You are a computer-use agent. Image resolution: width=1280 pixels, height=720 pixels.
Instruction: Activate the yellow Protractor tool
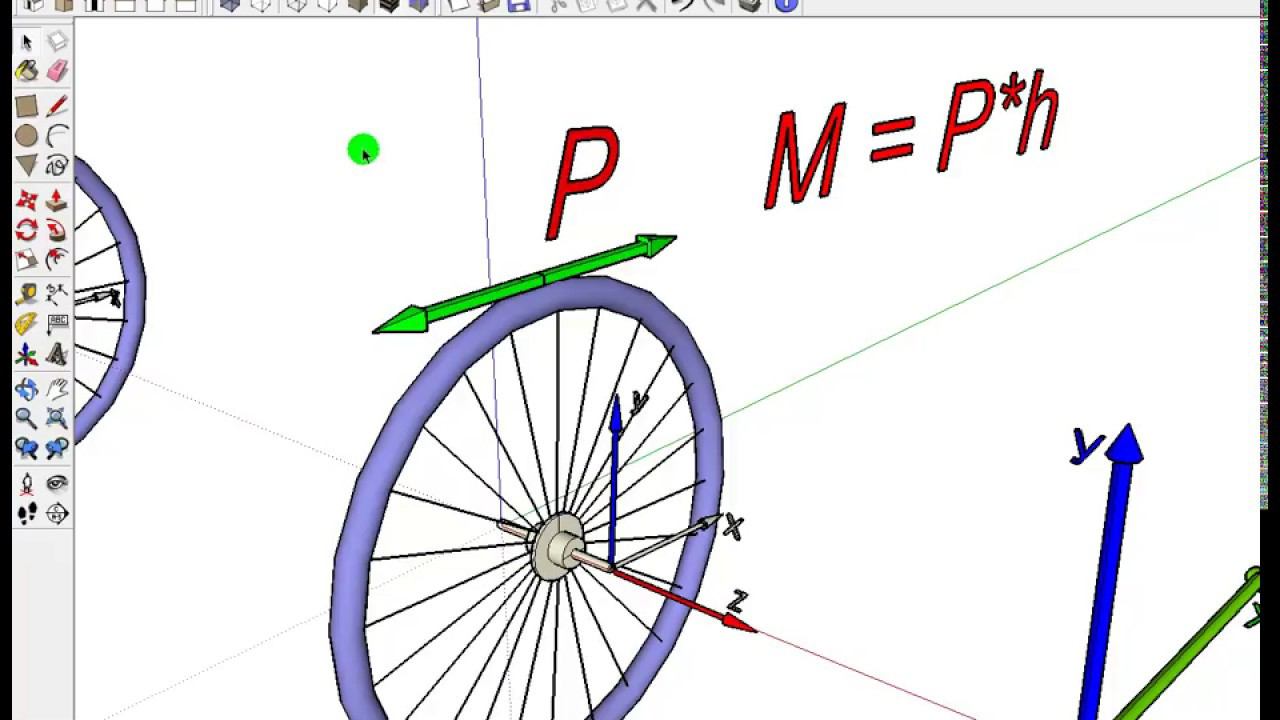[27, 325]
